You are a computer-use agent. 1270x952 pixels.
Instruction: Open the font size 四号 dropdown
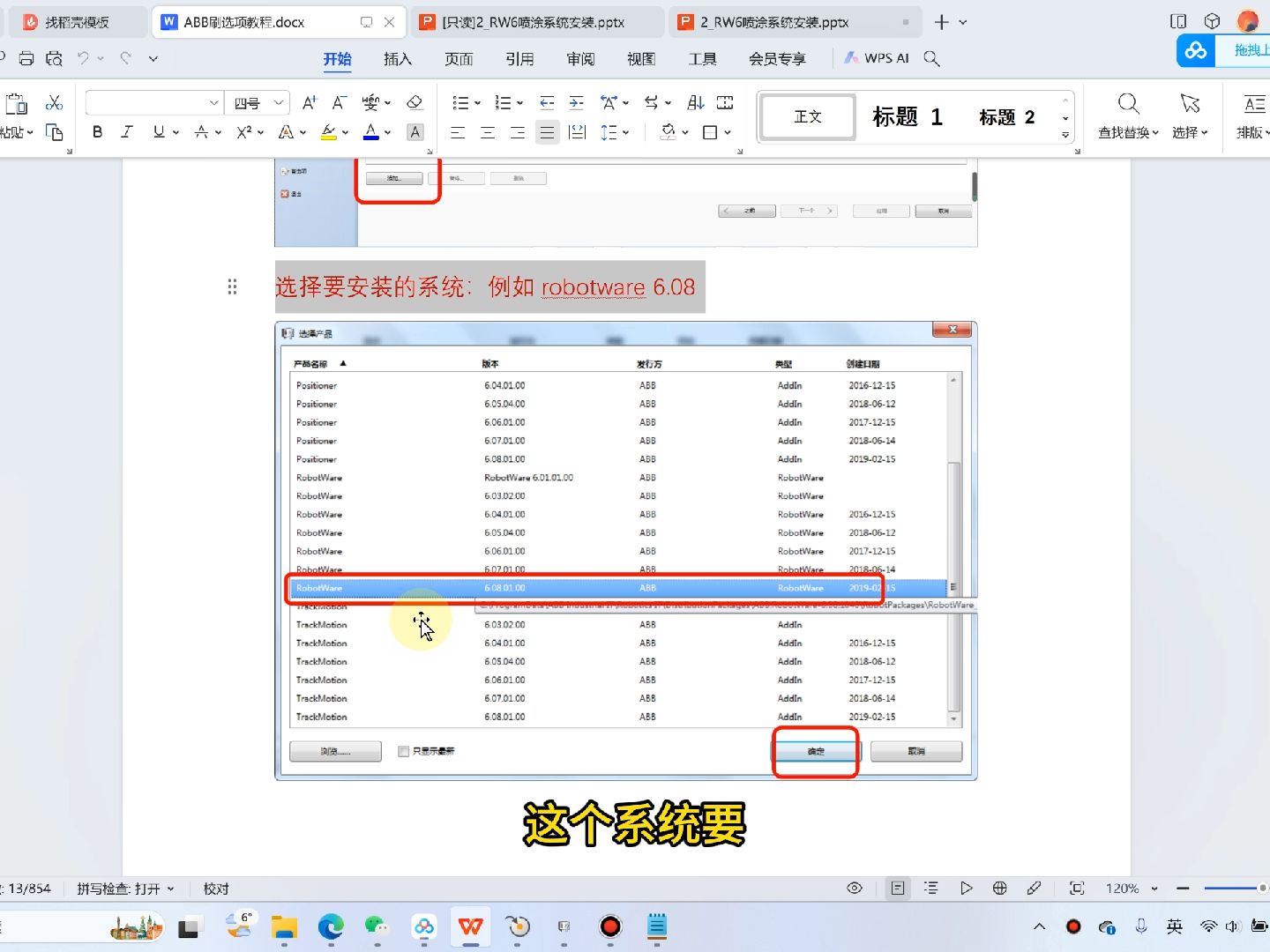coord(279,103)
